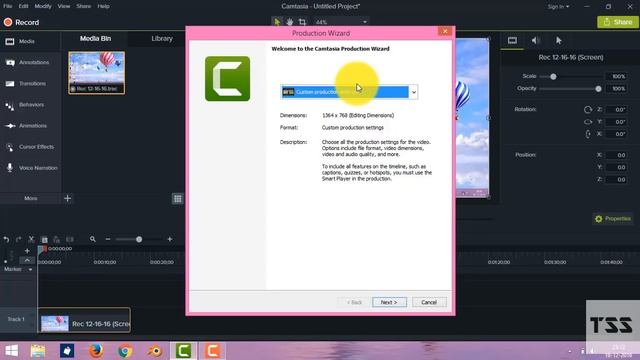Adjust the Opacity slider
640x360 pixels.
click(x=598, y=89)
